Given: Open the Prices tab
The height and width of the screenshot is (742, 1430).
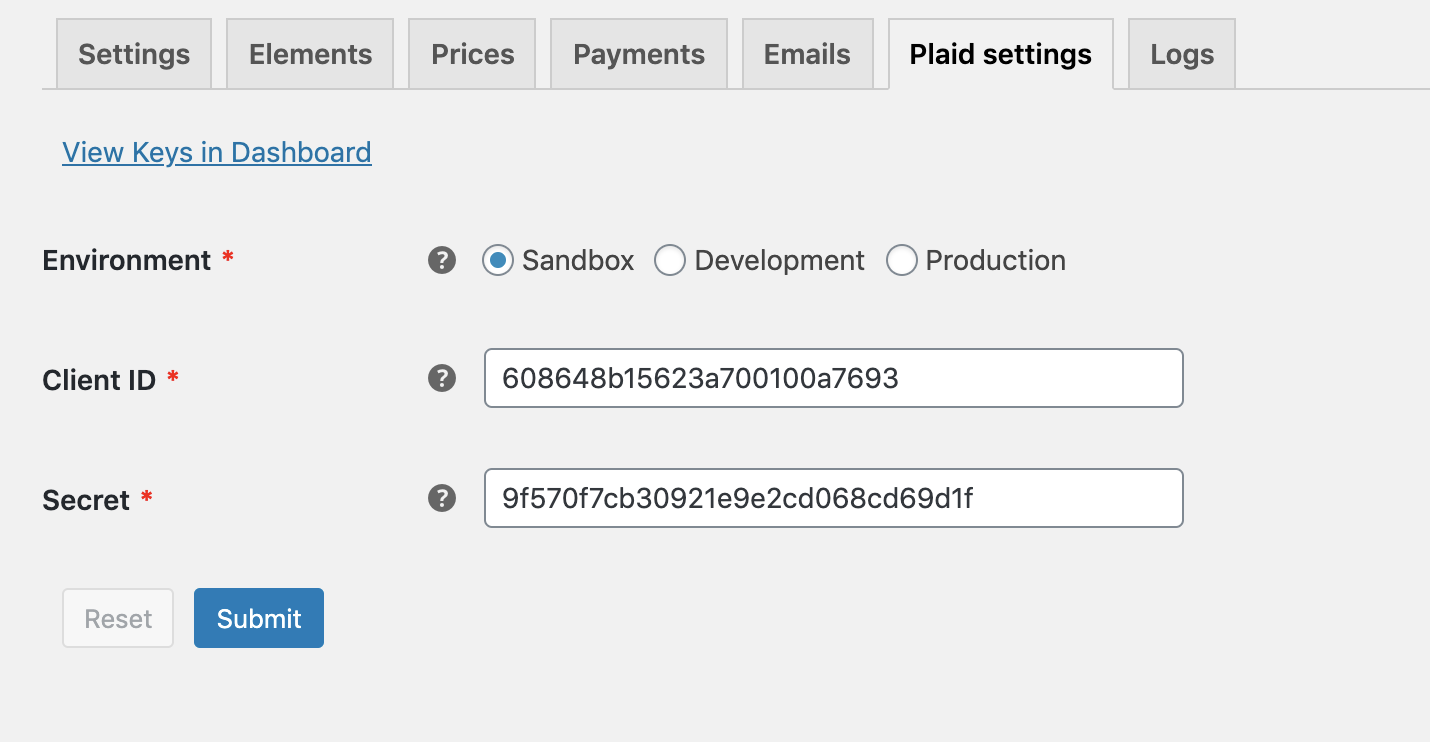Looking at the screenshot, I should click(472, 54).
